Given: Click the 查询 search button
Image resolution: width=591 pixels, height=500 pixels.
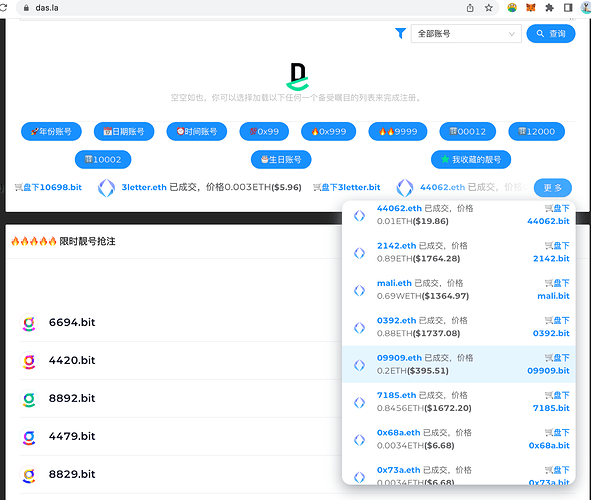Looking at the screenshot, I should click(x=551, y=34).
